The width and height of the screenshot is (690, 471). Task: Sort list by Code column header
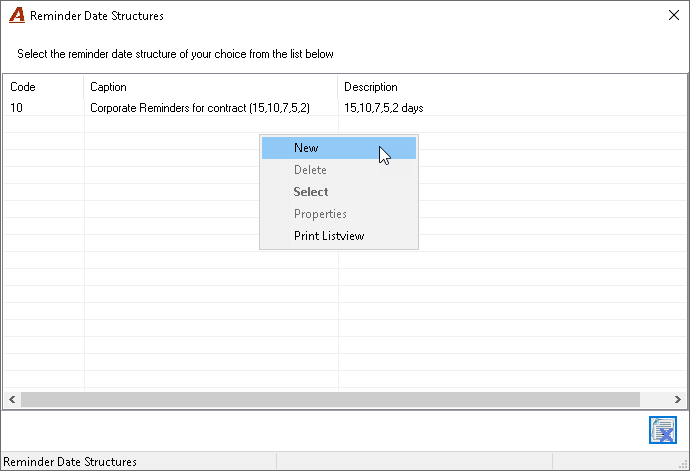click(x=43, y=87)
